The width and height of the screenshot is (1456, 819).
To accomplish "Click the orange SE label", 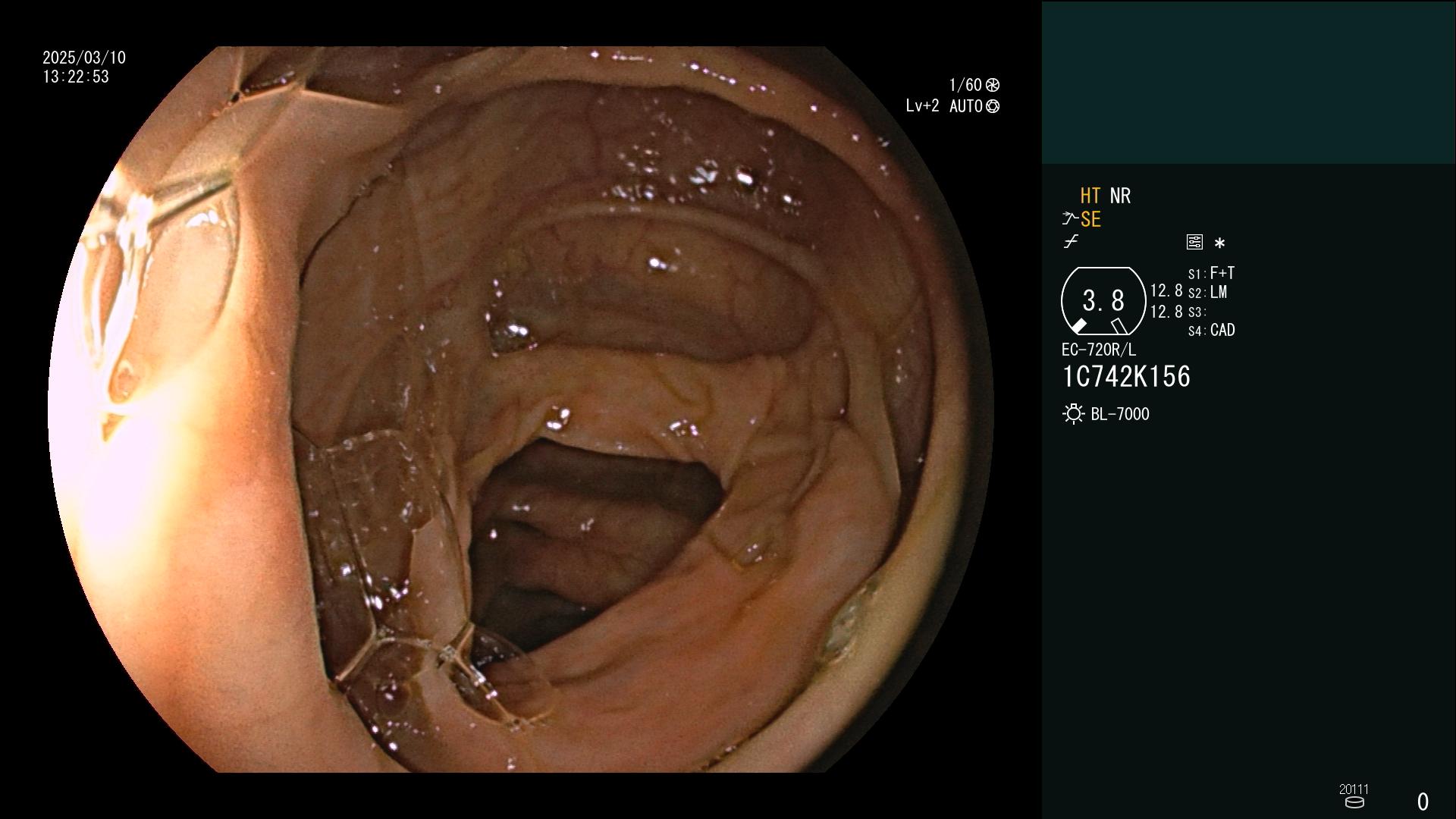I will click(1090, 219).
